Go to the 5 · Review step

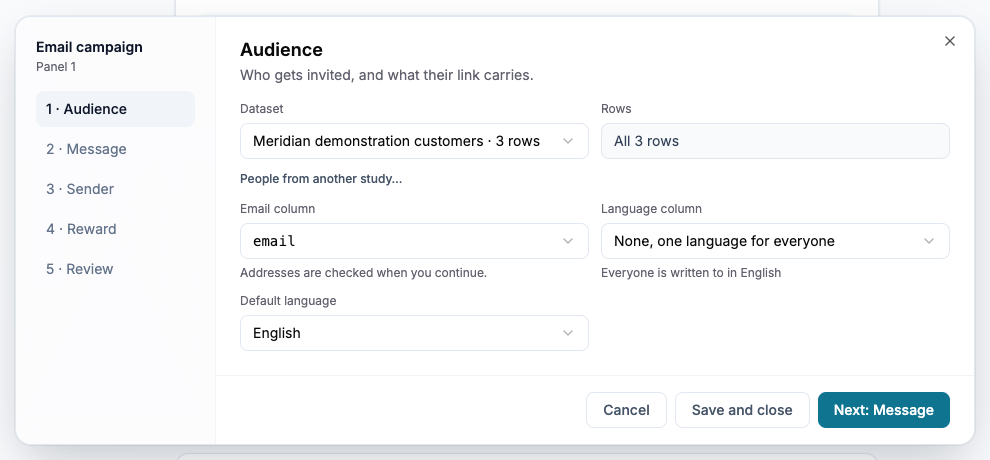click(x=116, y=269)
